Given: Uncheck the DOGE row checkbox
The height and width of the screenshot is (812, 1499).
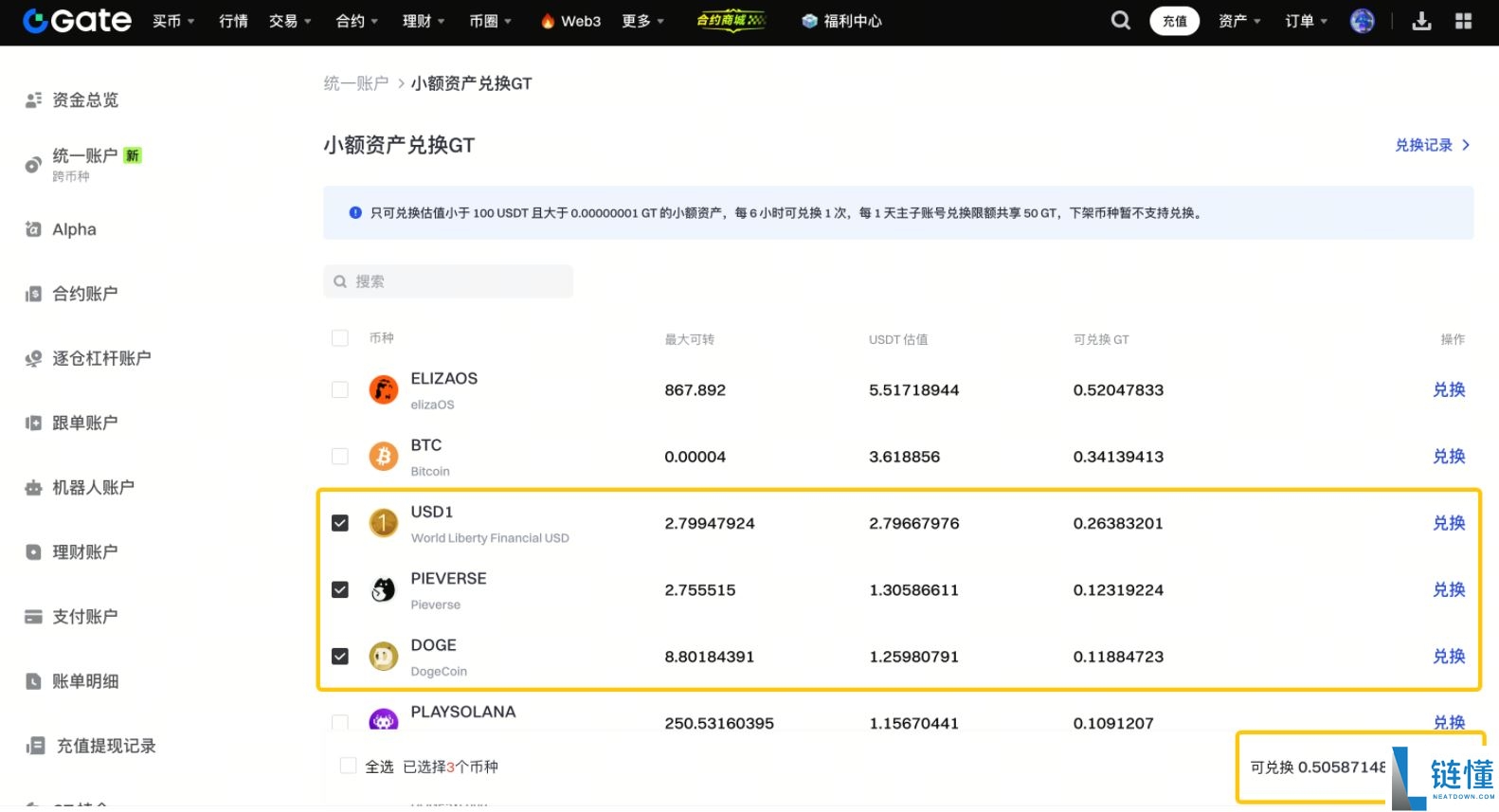Looking at the screenshot, I should (340, 656).
